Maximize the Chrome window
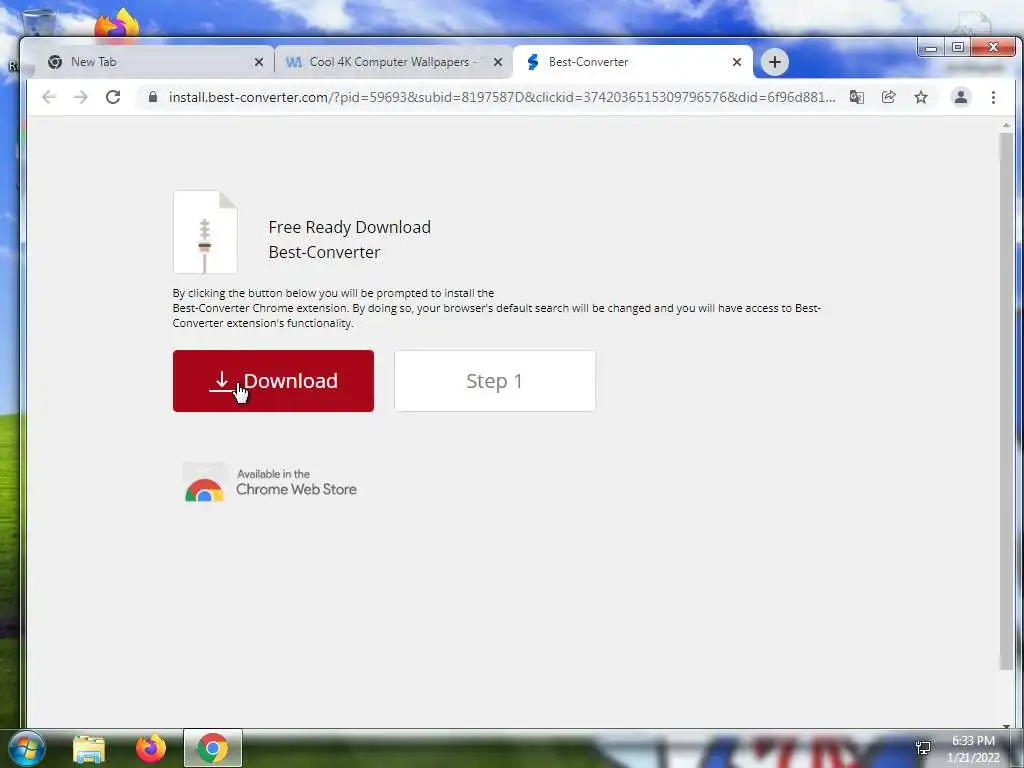The image size is (1024, 768). pos(957,48)
